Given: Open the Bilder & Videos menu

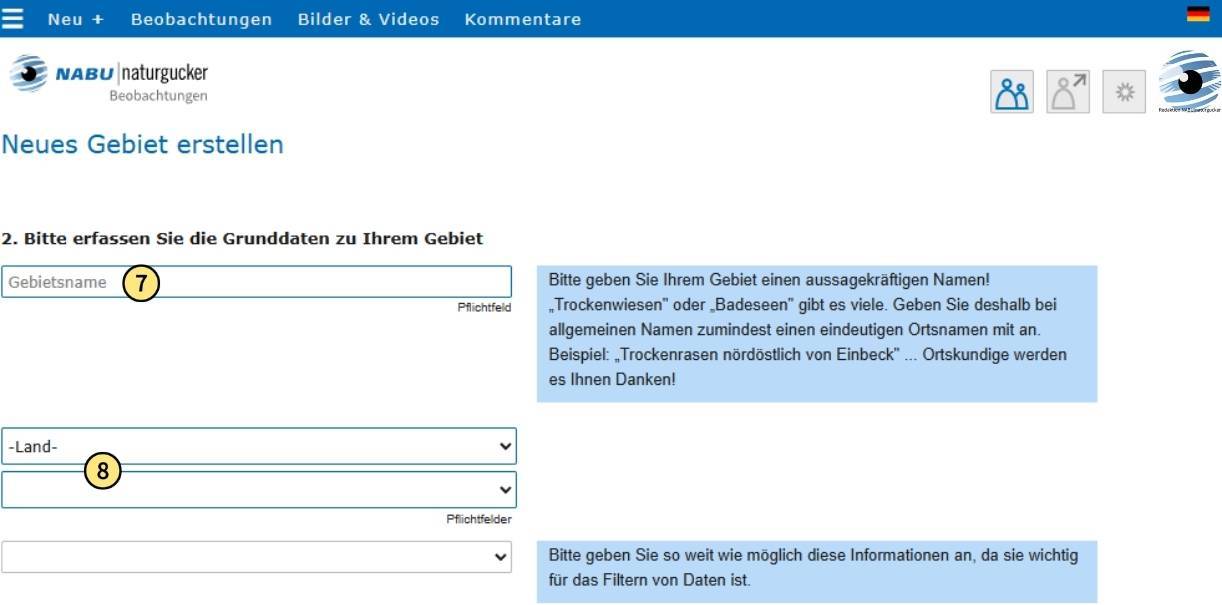Looking at the screenshot, I should tap(368, 19).
